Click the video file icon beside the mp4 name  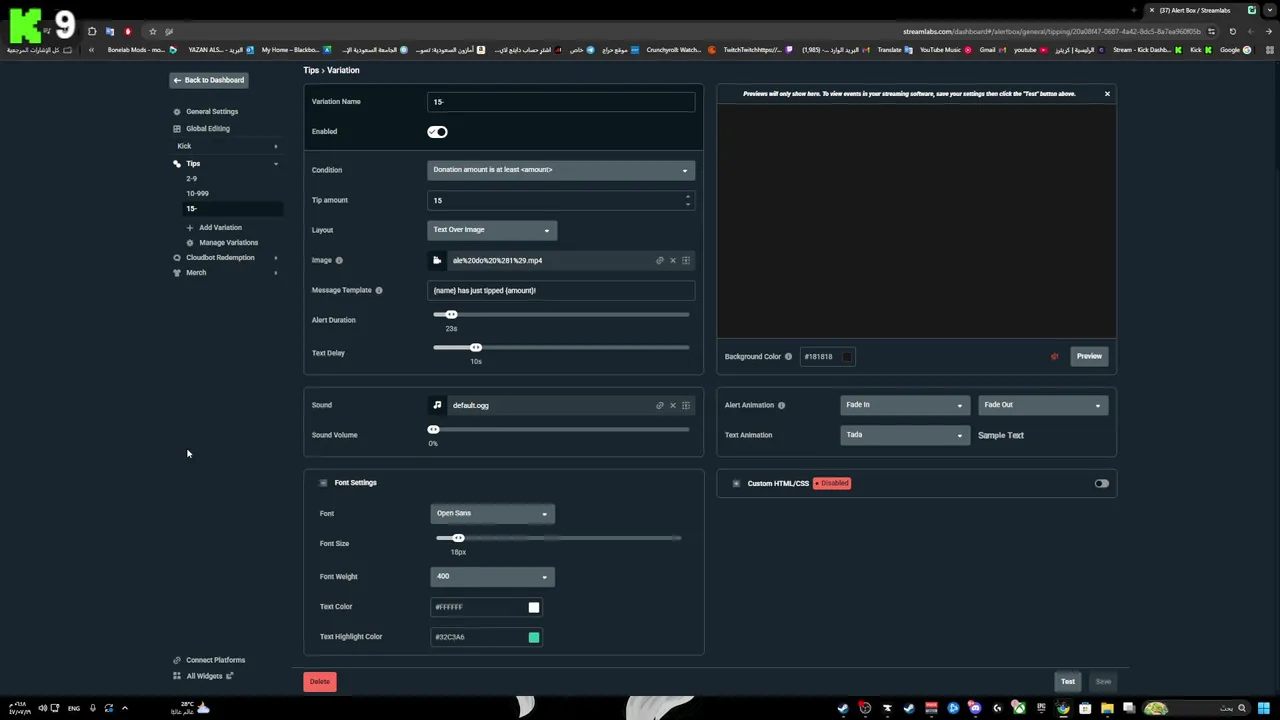click(x=437, y=260)
